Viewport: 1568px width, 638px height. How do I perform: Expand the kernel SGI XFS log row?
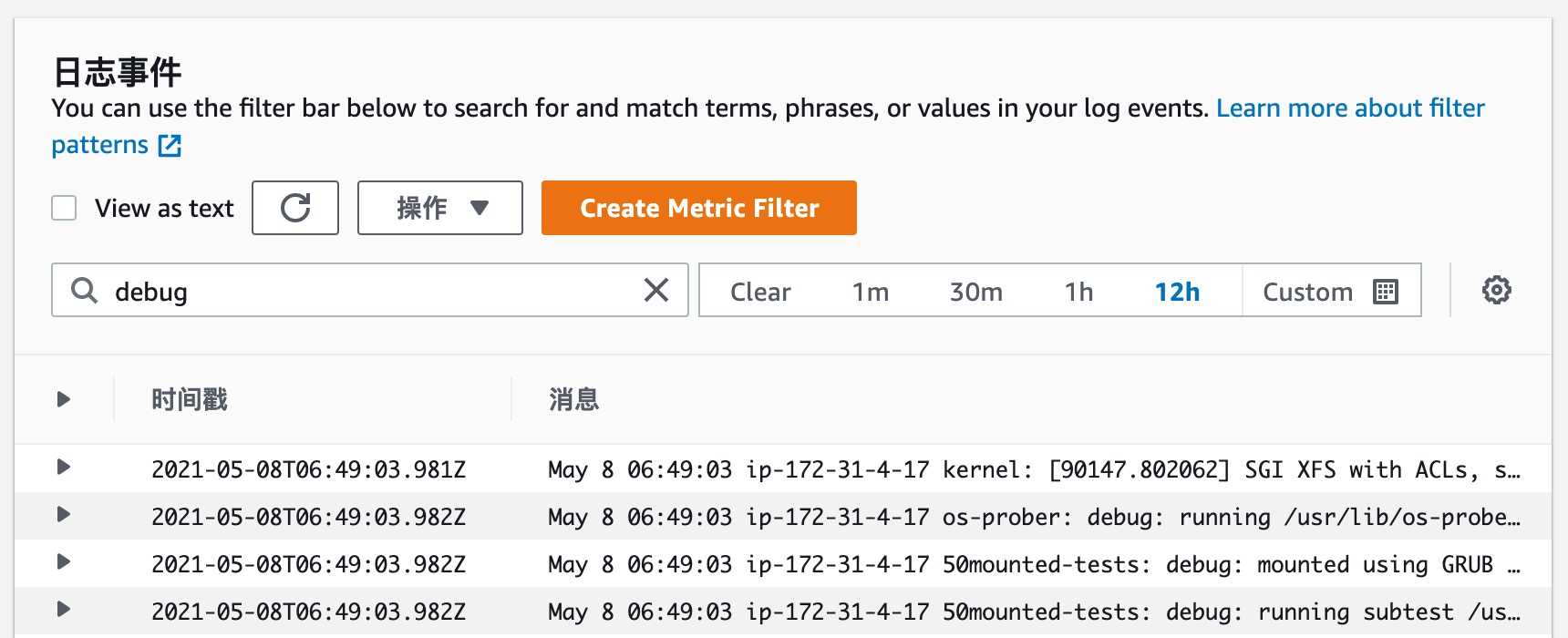tap(64, 468)
